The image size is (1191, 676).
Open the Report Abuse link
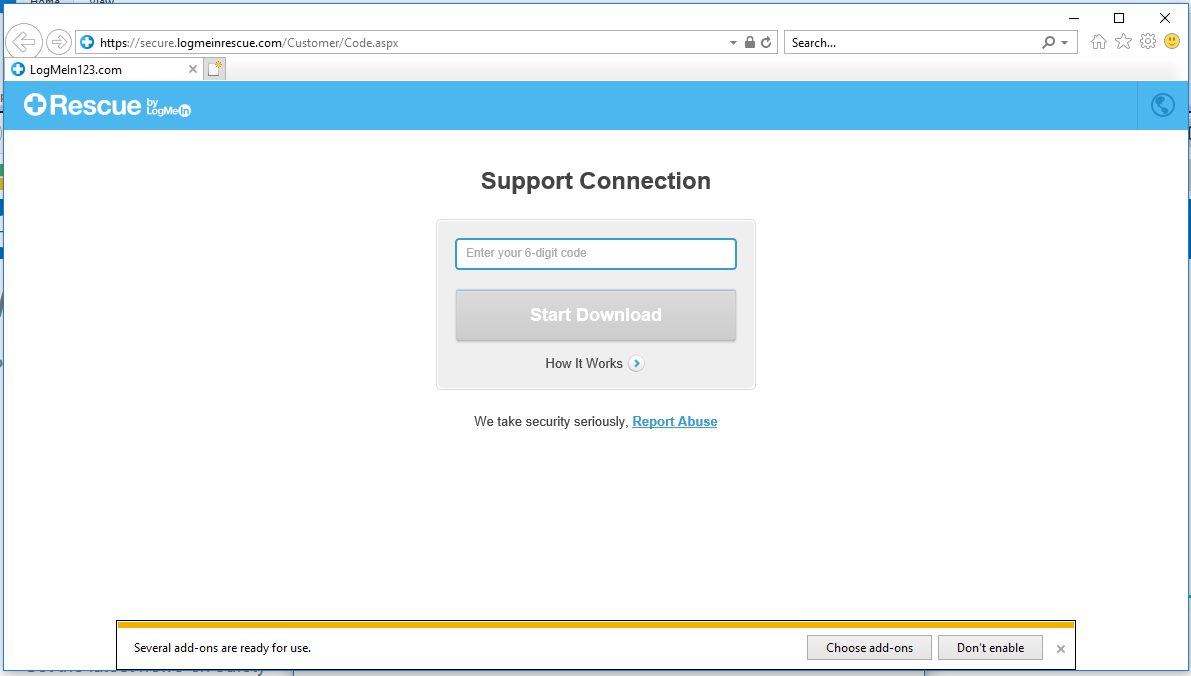[x=675, y=422]
